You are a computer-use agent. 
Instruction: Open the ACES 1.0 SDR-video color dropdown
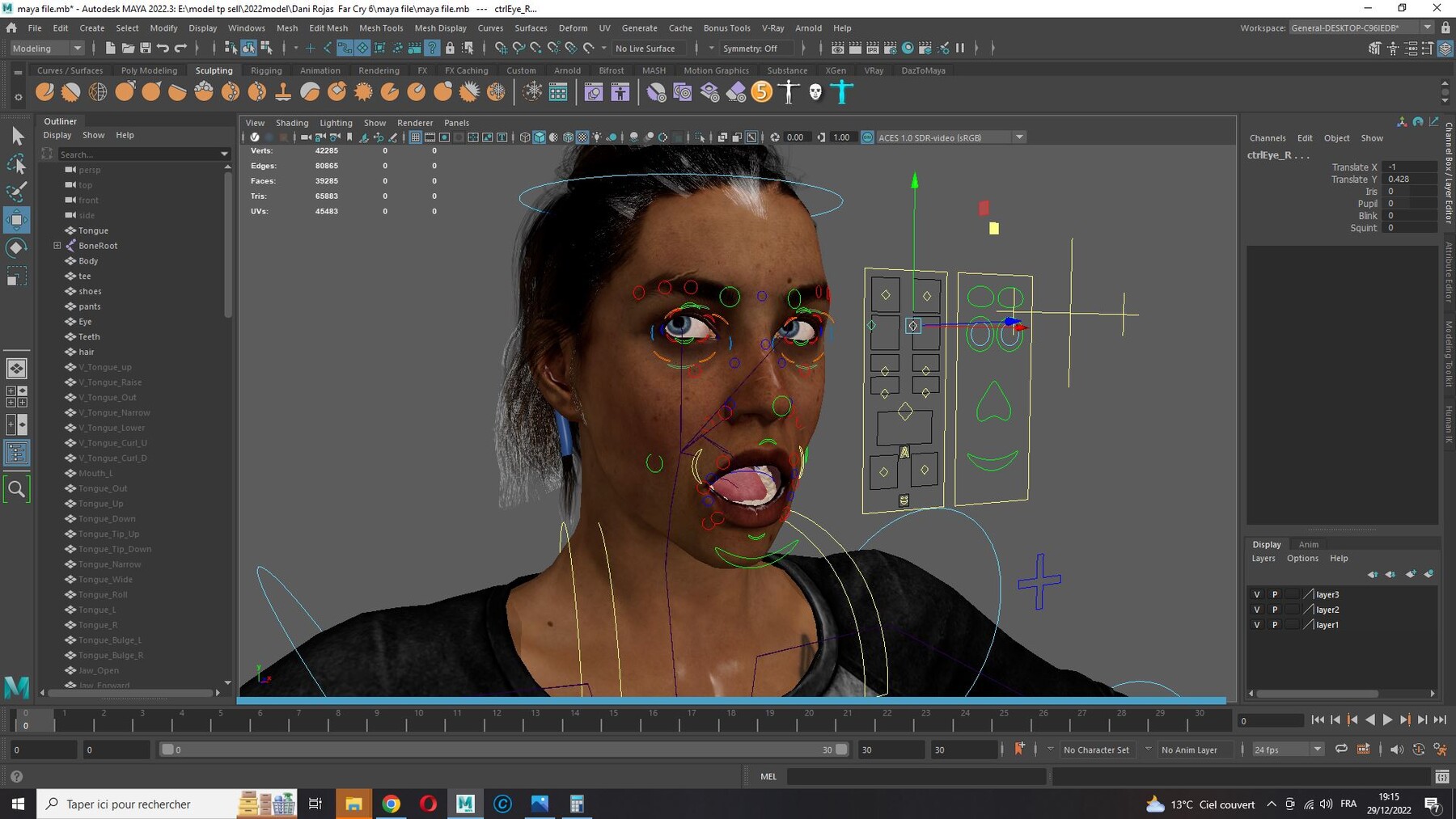click(950, 137)
